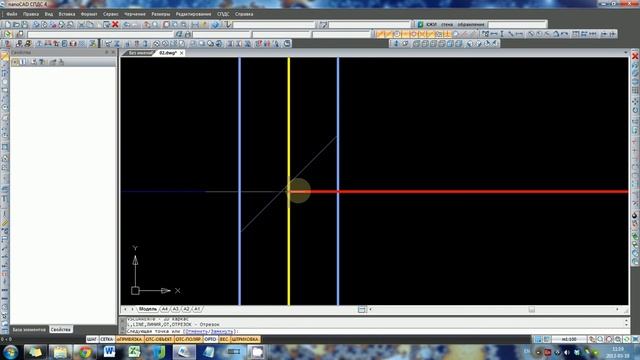Image resolution: width=640 pixels, height=360 pixels.
Task: Select the A1 layout tab
Action: 197,309
